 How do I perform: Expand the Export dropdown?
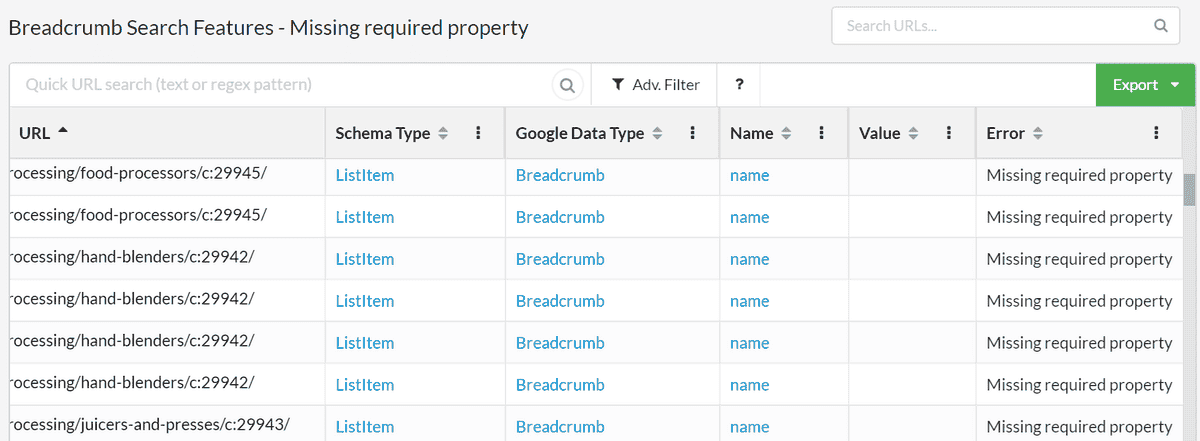[1145, 85]
